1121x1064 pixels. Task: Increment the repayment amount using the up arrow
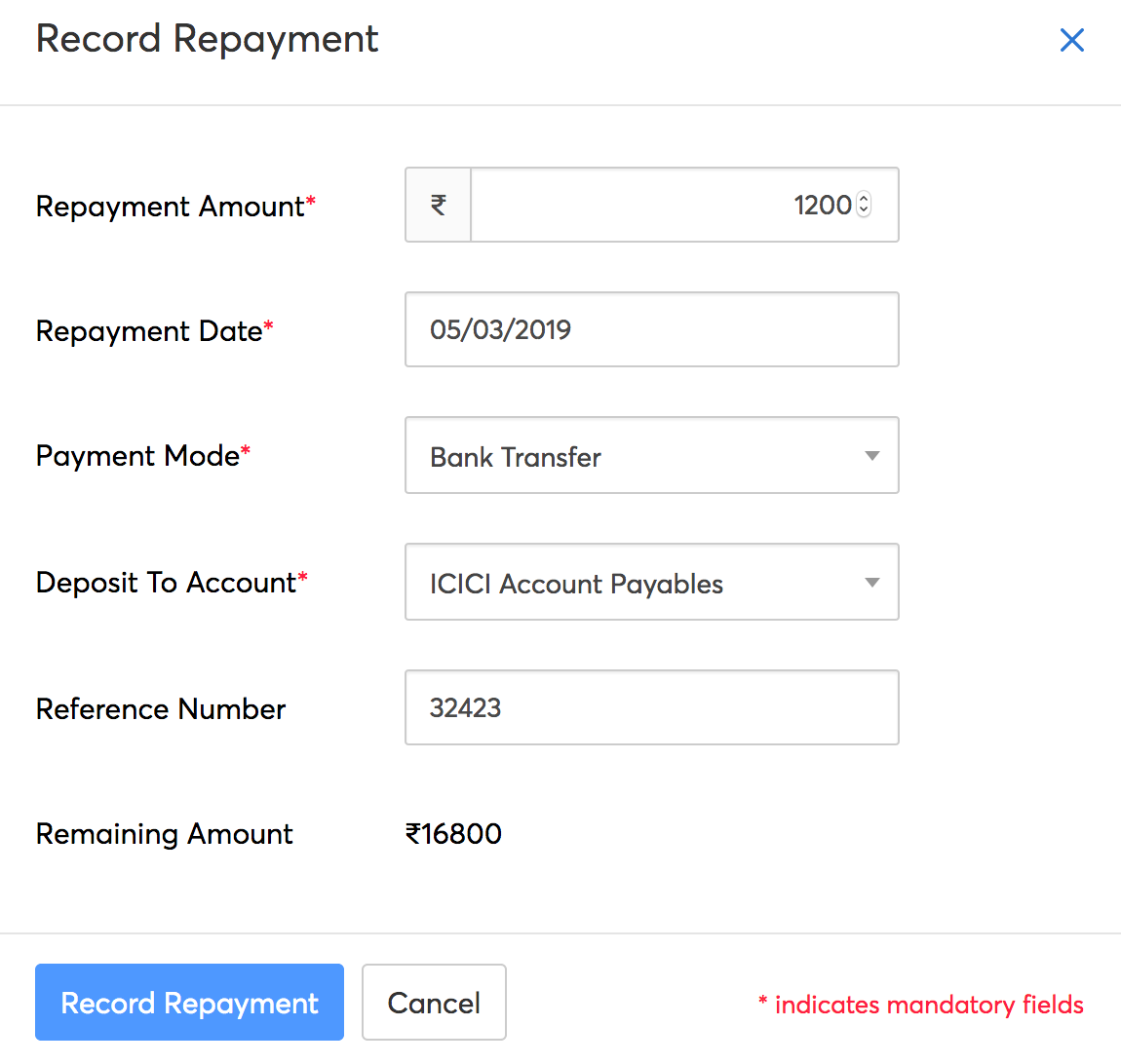(x=864, y=198)
